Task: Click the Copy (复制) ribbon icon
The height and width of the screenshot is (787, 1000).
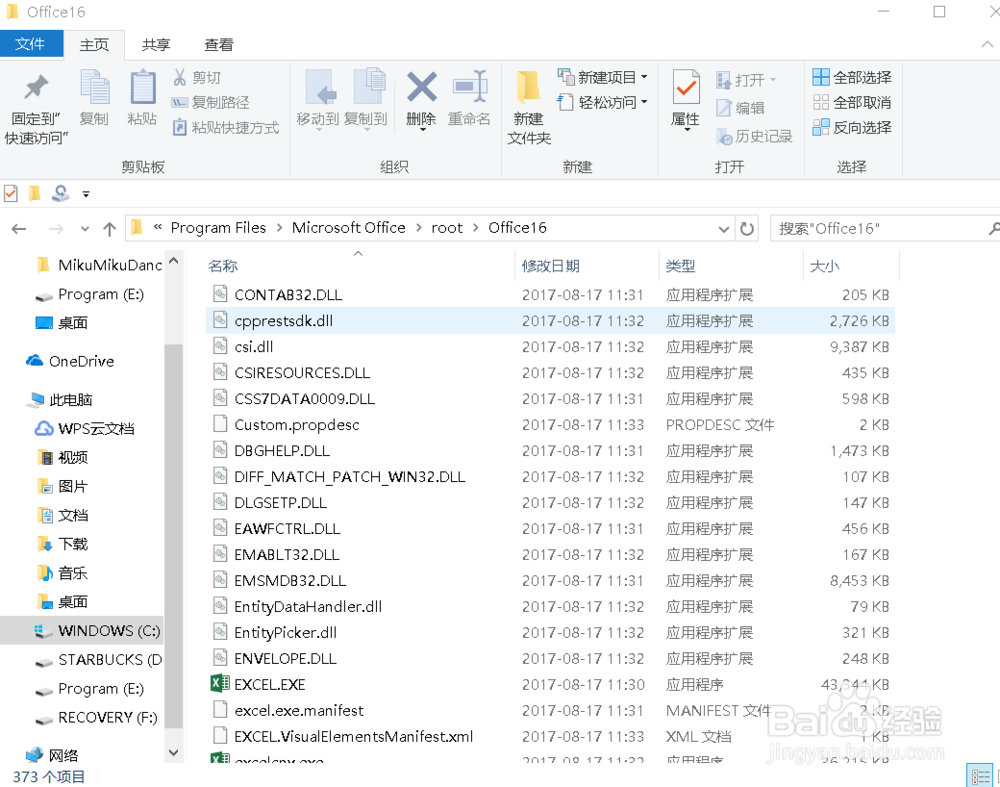Action: point(94,87)
